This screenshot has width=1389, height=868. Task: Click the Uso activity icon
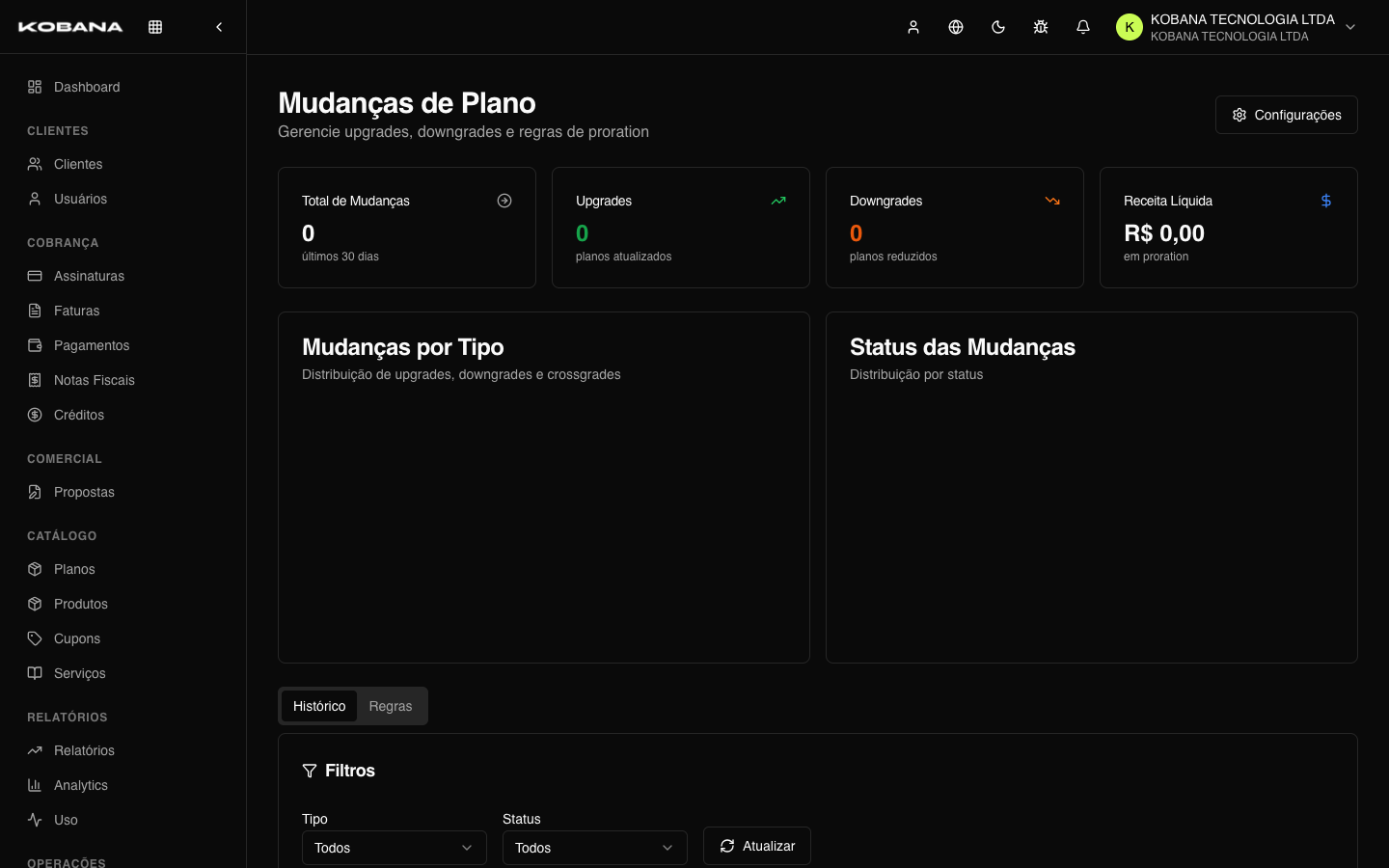coord(35,820)
